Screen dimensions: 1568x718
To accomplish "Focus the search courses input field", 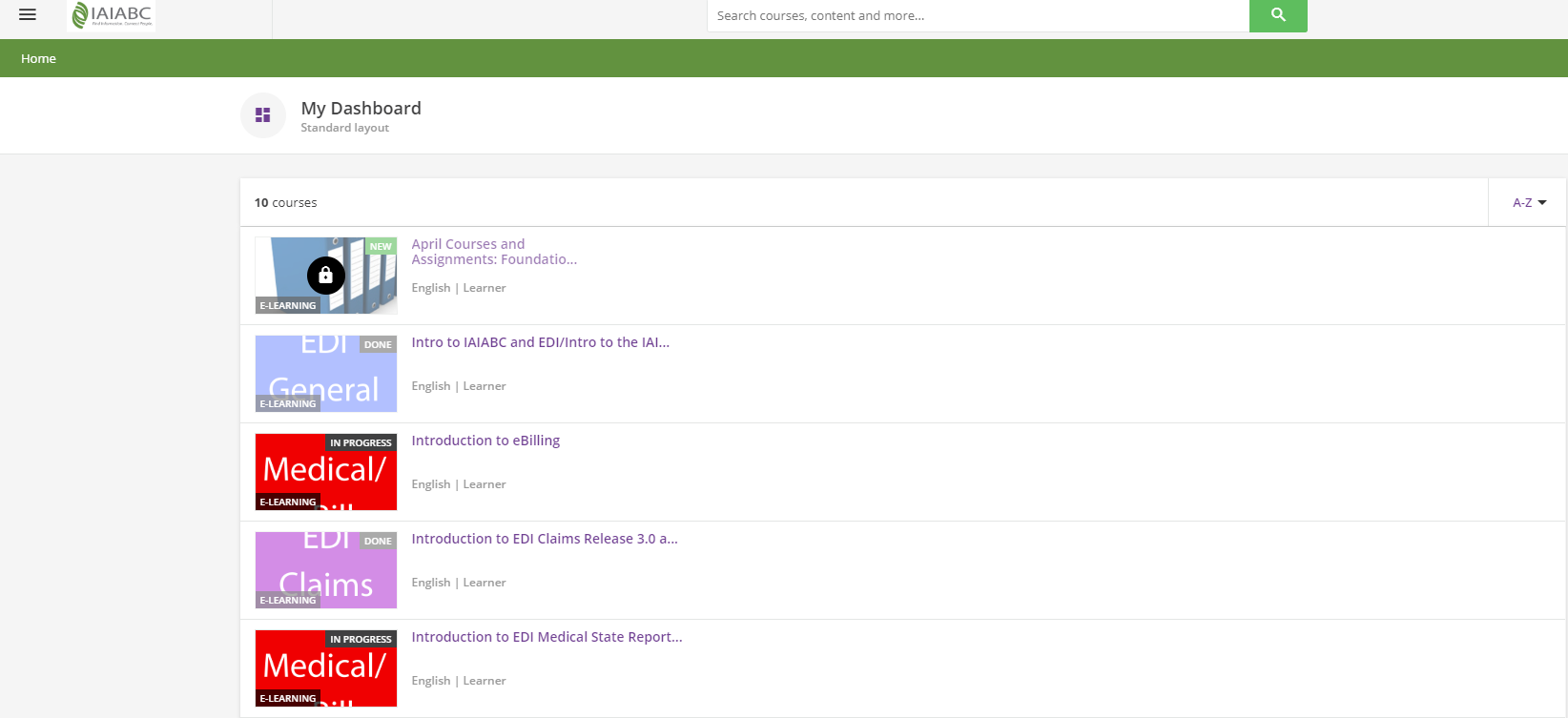I will pos(978,15).
